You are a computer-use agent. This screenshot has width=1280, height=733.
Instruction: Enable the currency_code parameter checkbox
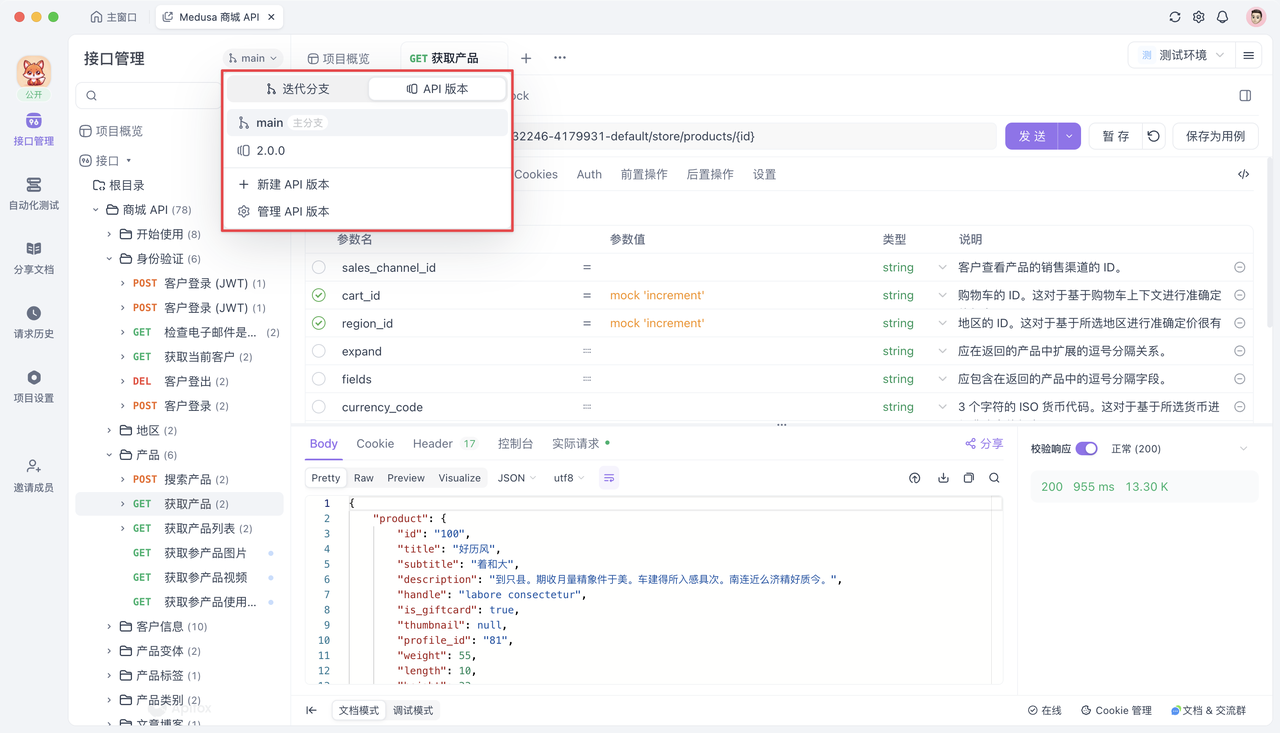click(x=319, y=407)
